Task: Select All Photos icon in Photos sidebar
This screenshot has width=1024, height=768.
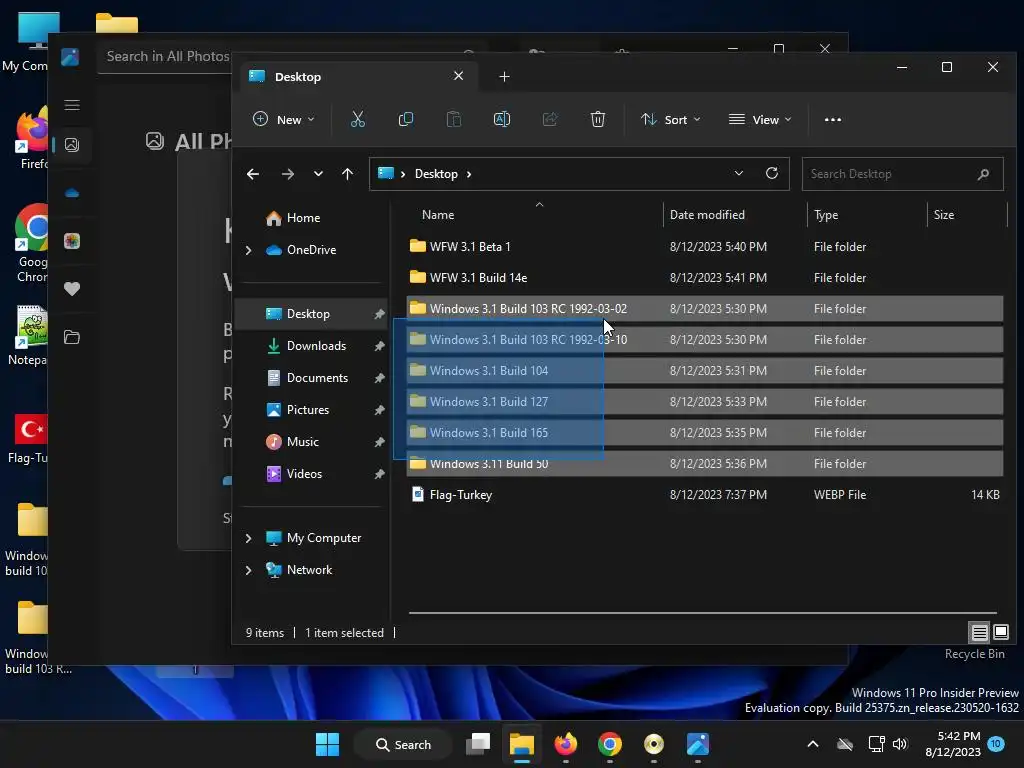Action: (x=72, y=144)
